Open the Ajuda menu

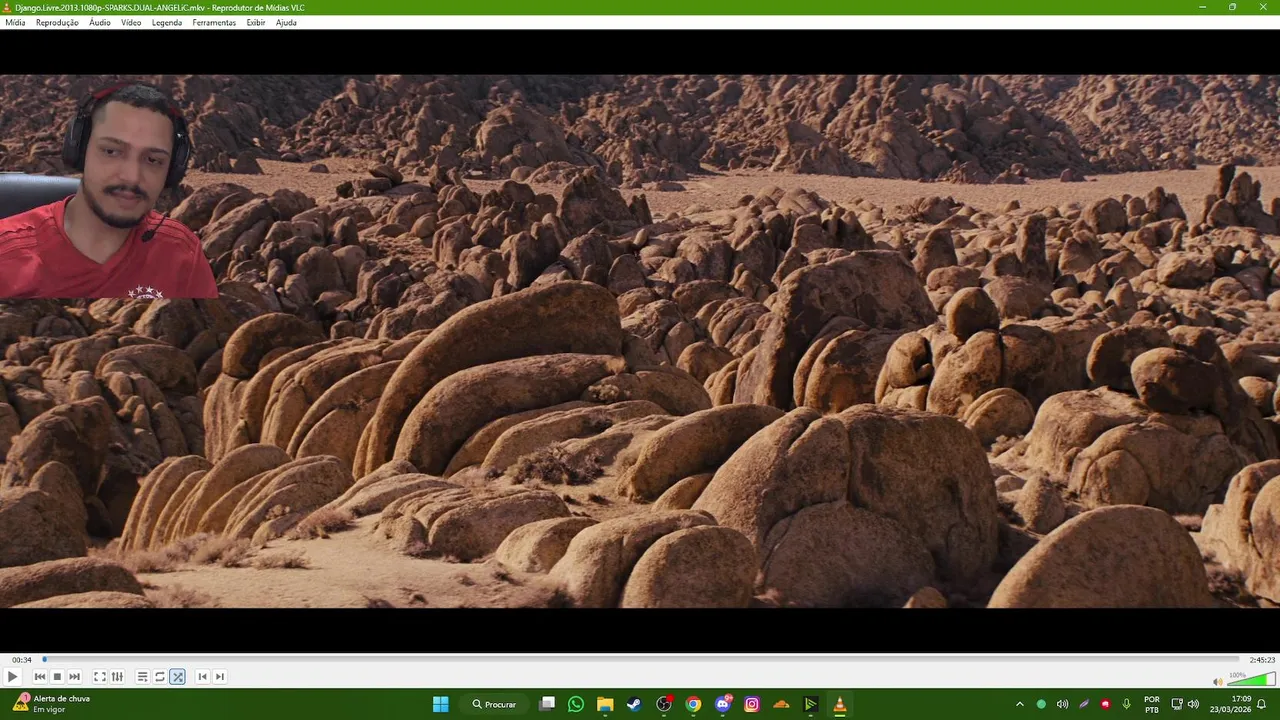(x=286, y=22)
